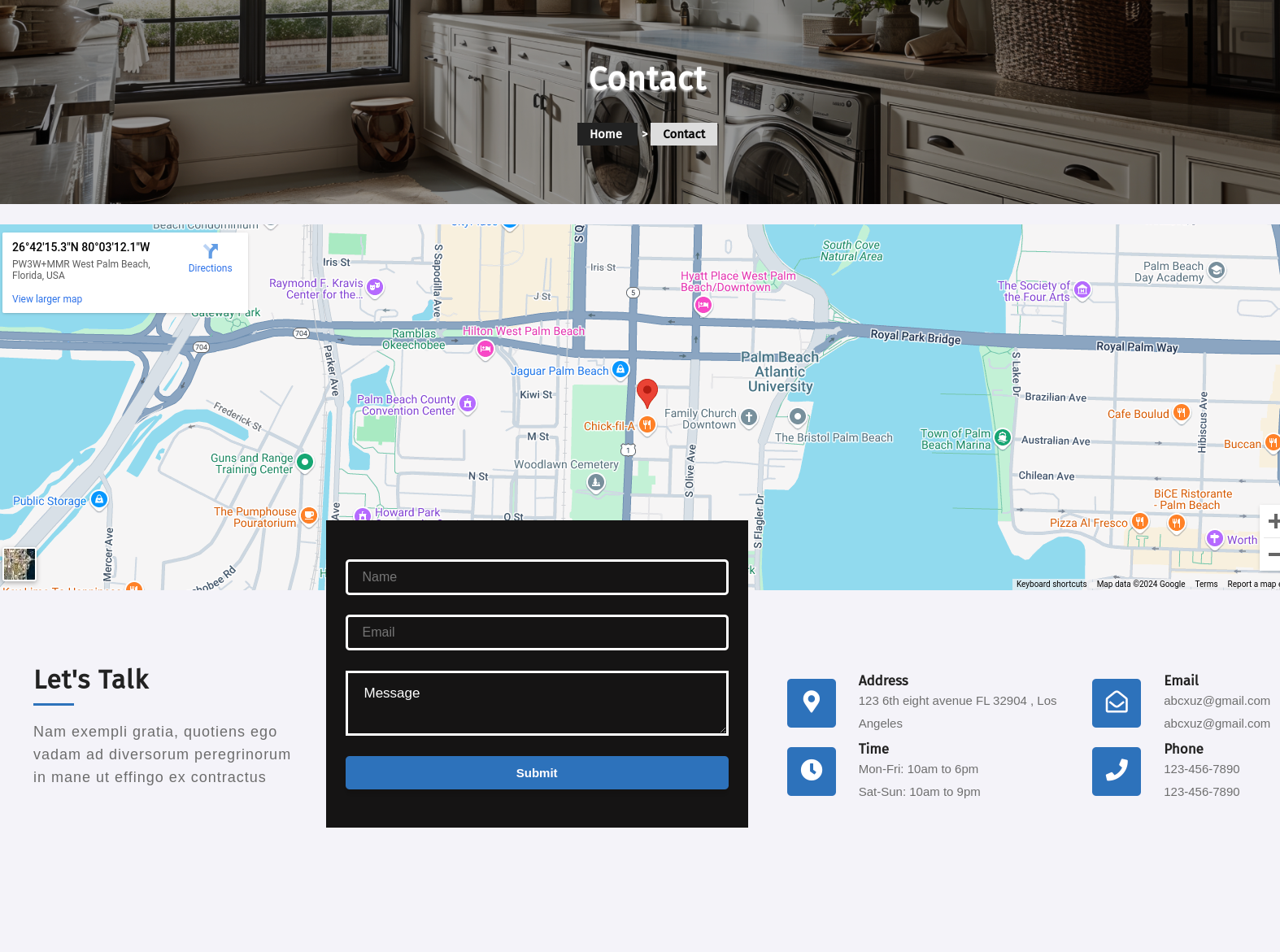Click the BiCE Ristorante restaurant marker icon
The height and width of the screenshot is (952, 1280).
[1176, 523]
